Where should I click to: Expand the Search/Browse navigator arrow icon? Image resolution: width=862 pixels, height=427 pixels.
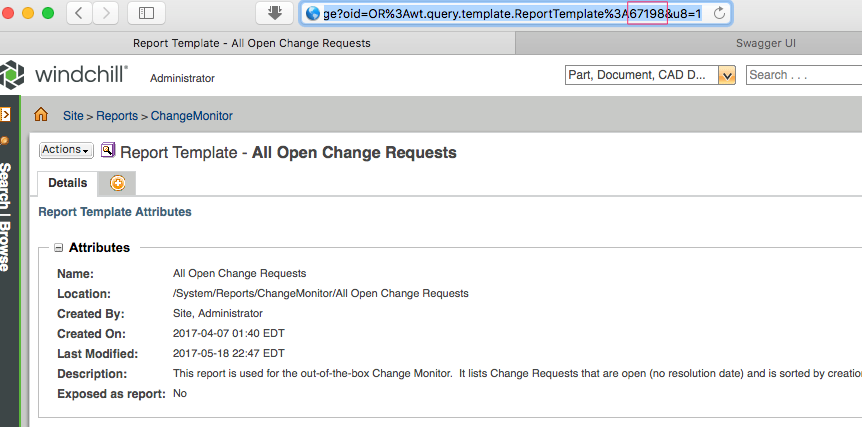click(x=5, y=114)
